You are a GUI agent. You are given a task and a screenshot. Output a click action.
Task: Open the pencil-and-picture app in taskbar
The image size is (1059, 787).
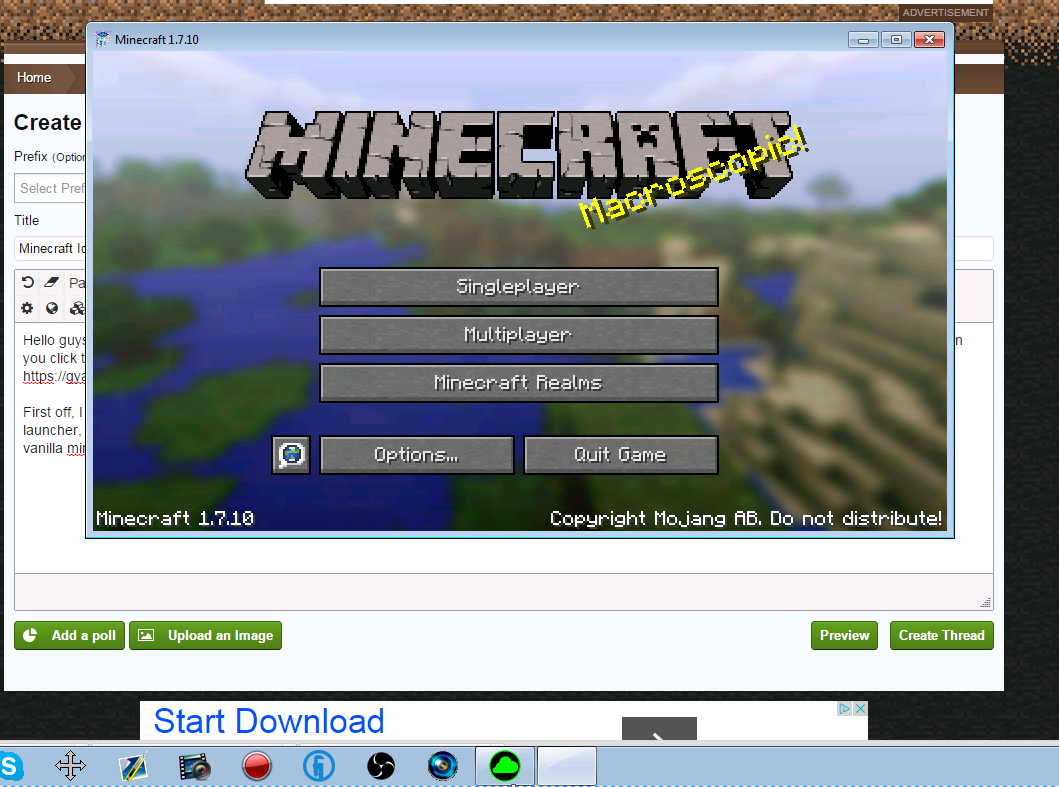132,767
